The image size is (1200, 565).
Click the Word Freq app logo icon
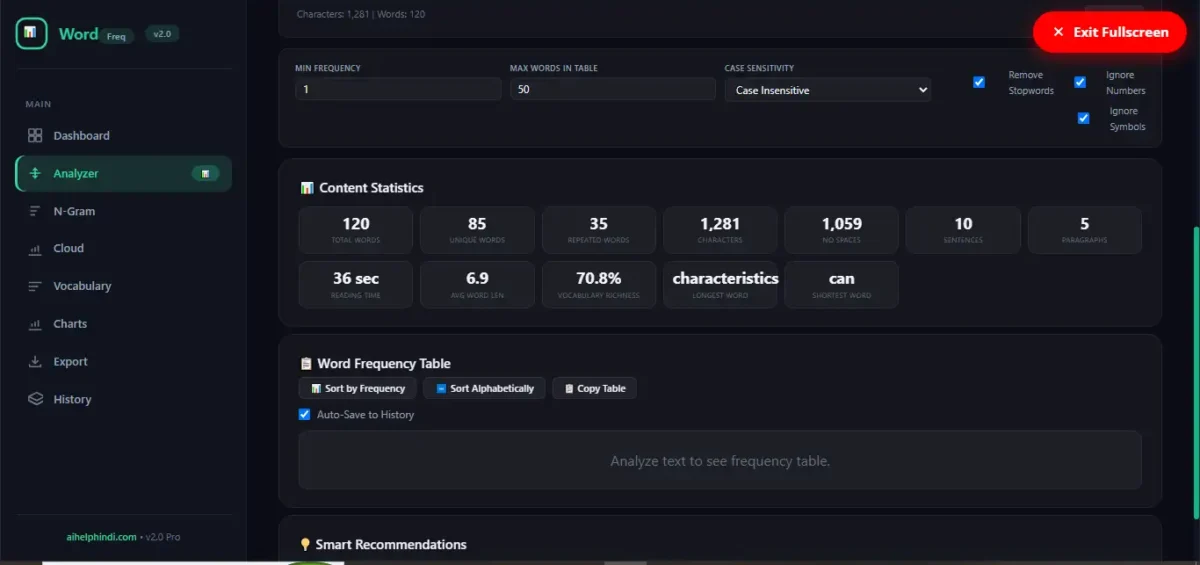pyautogui.click(x=31, y=33)
